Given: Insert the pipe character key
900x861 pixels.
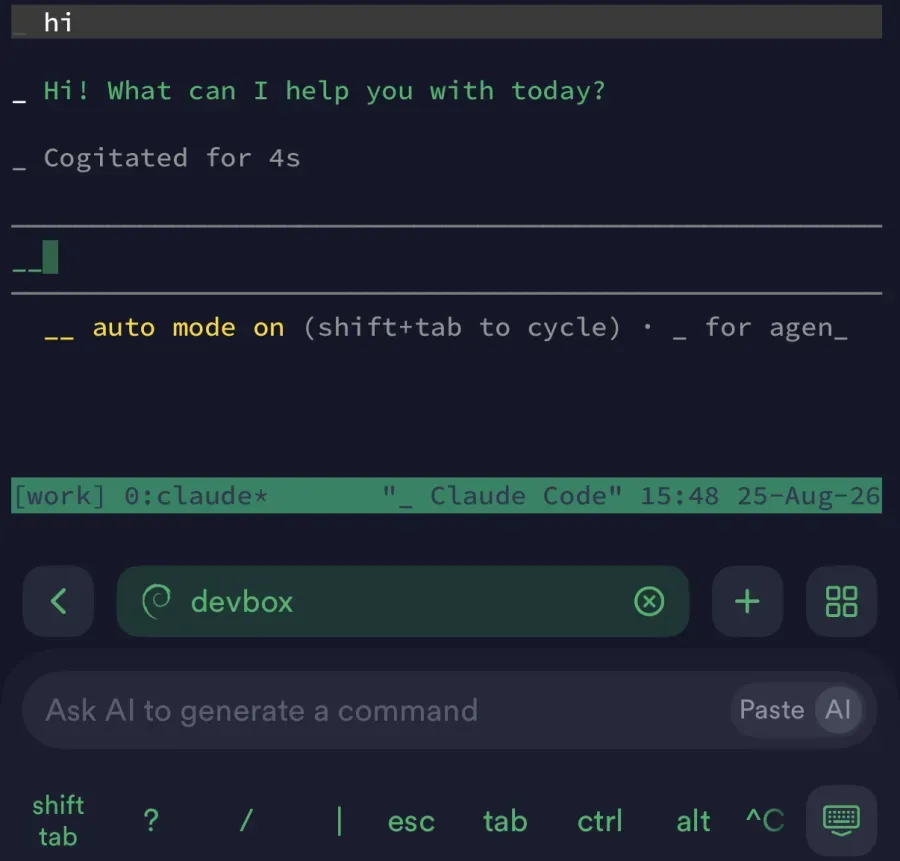Looking at the screenshot, I should coord(339,821).
